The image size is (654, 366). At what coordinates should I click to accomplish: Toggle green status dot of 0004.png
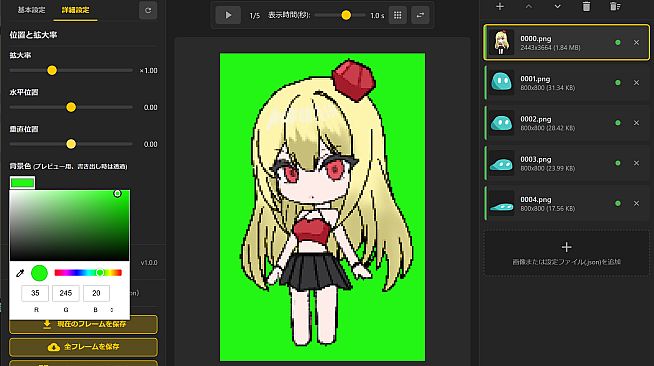pos(618,203)
